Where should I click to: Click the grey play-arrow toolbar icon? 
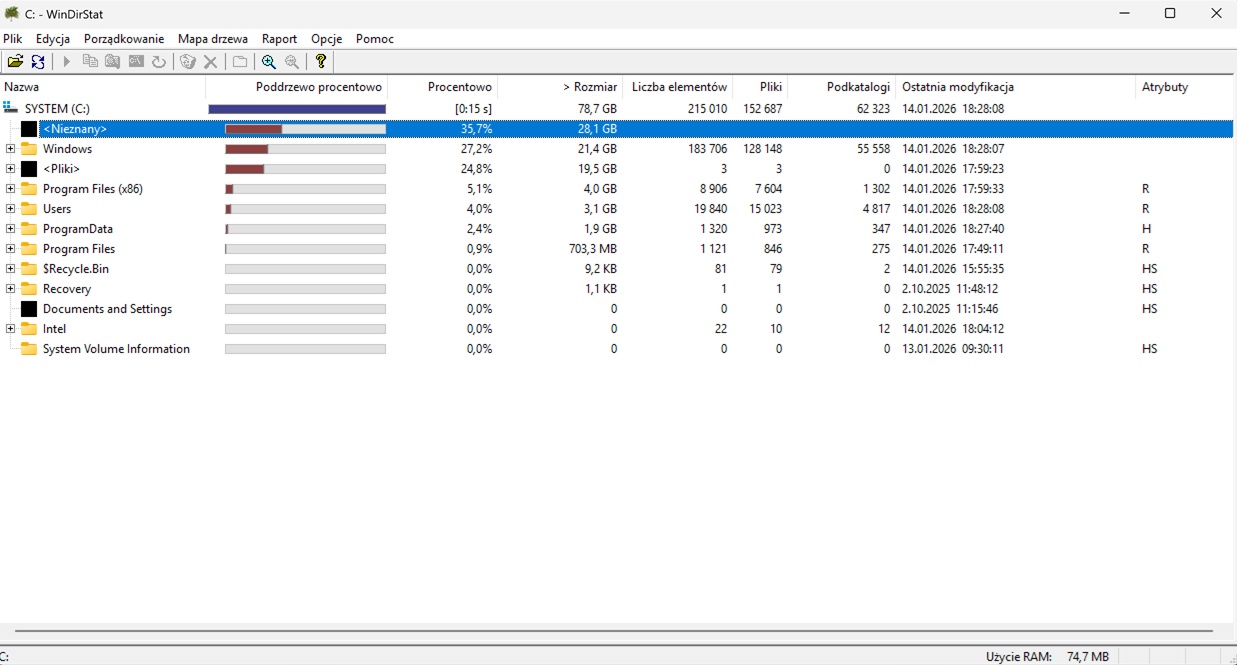pyautogui.click(x=67, y=62)
